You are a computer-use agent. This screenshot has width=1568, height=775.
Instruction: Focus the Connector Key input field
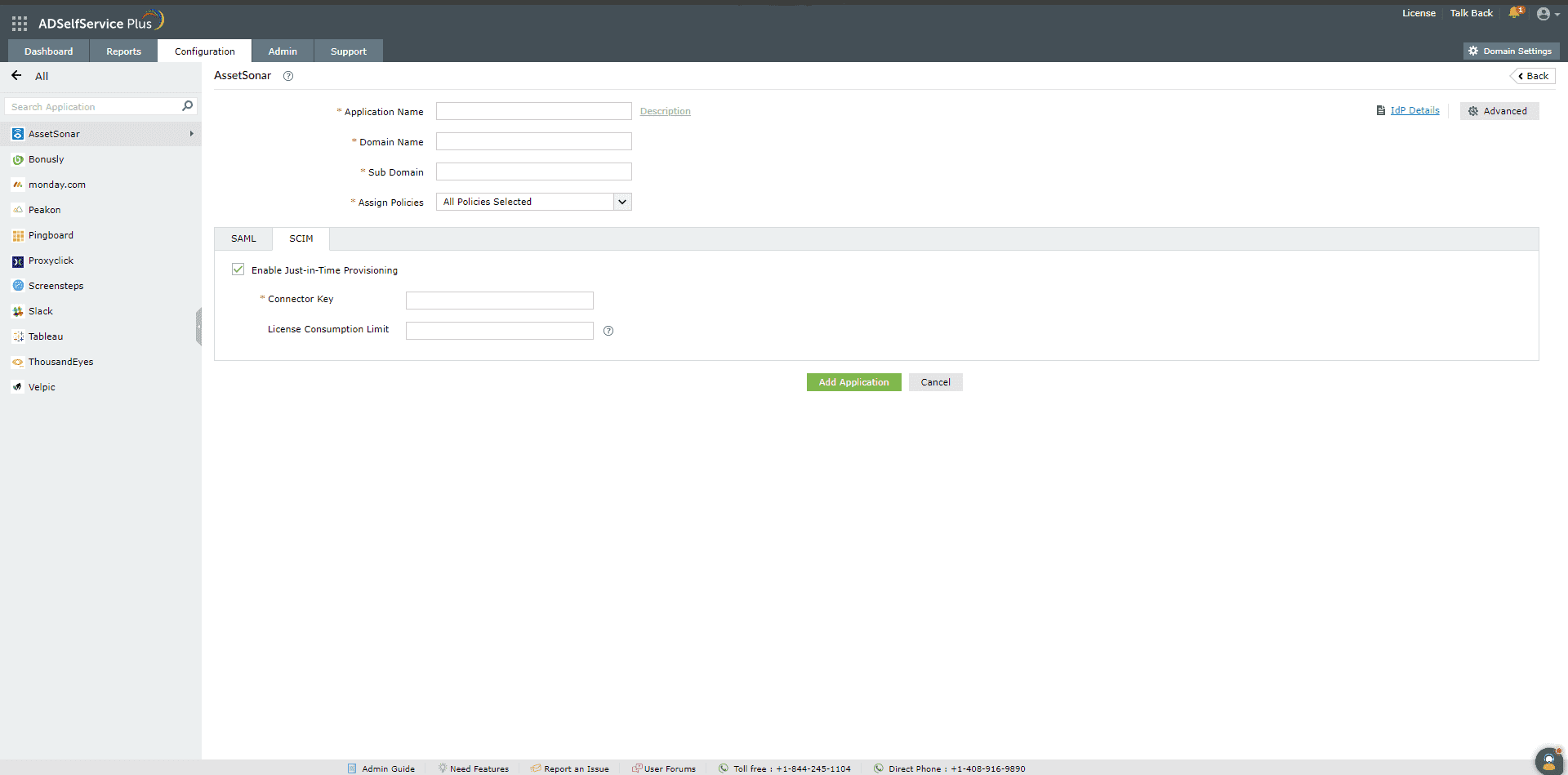(x=500, y=301)
